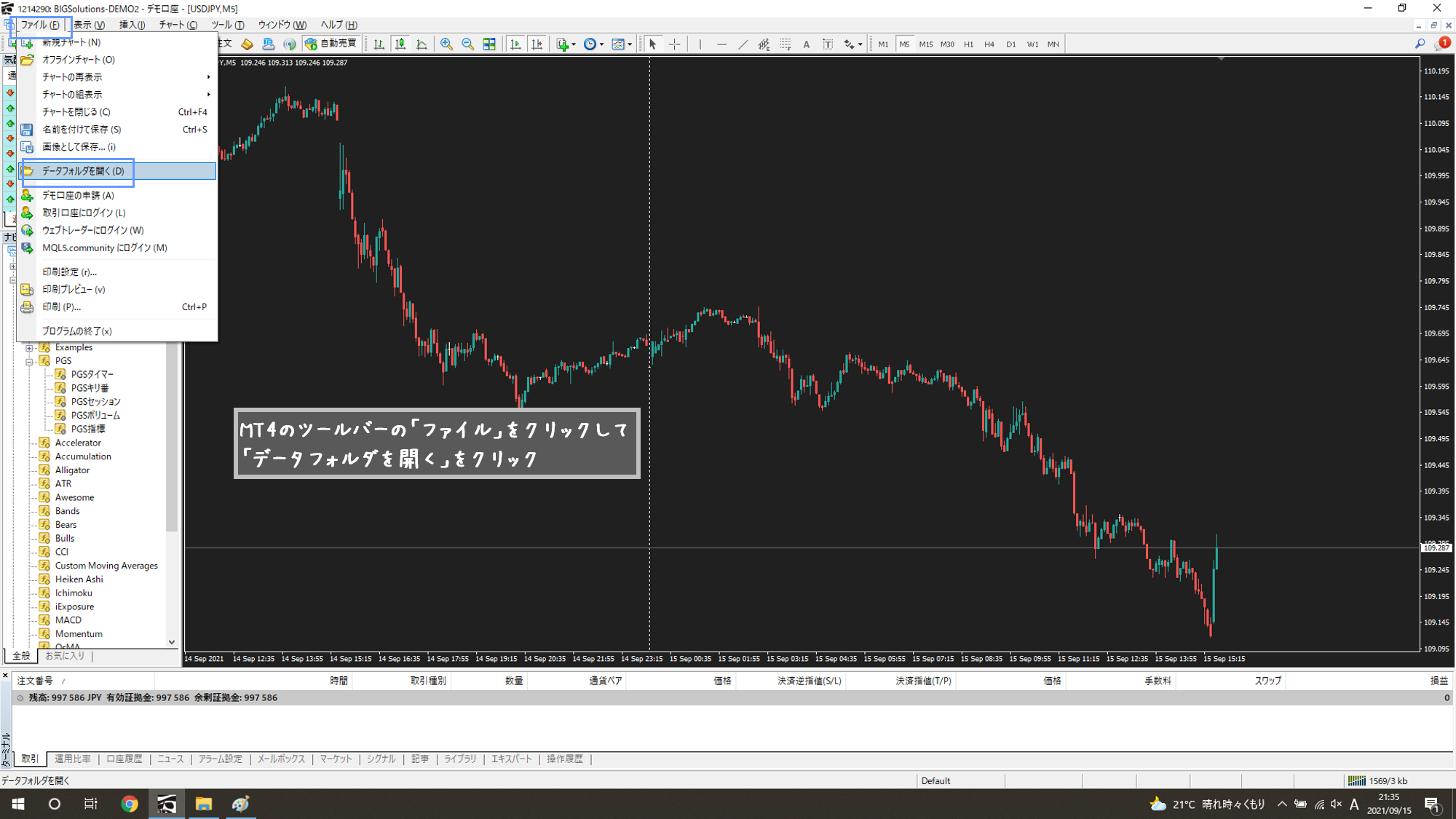Select the candlestick chart type icon

(x=400, y=44)
